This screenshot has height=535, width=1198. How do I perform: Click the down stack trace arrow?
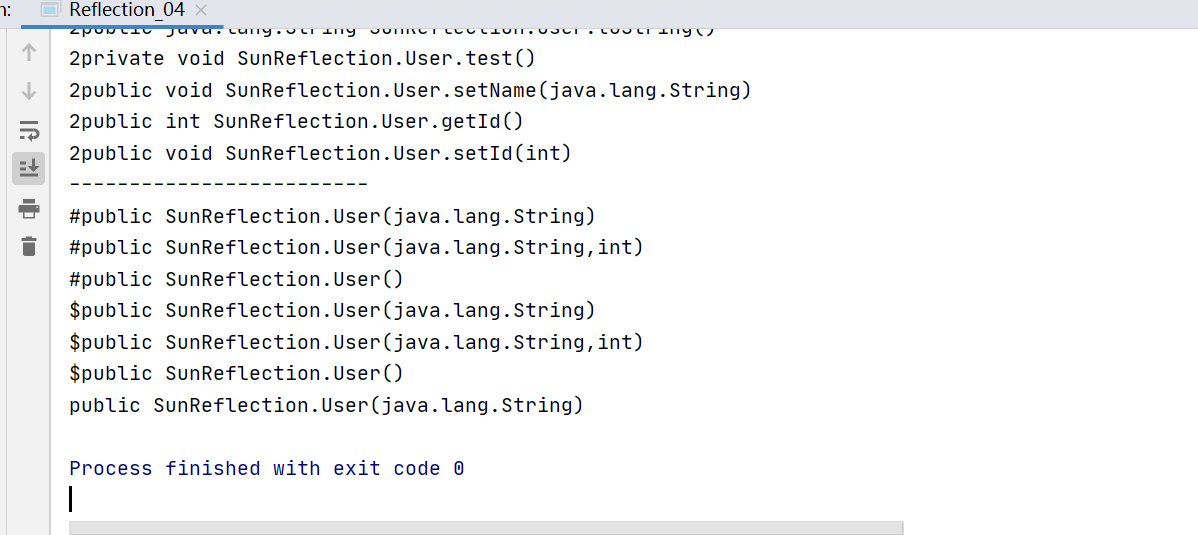pos(29,91)
